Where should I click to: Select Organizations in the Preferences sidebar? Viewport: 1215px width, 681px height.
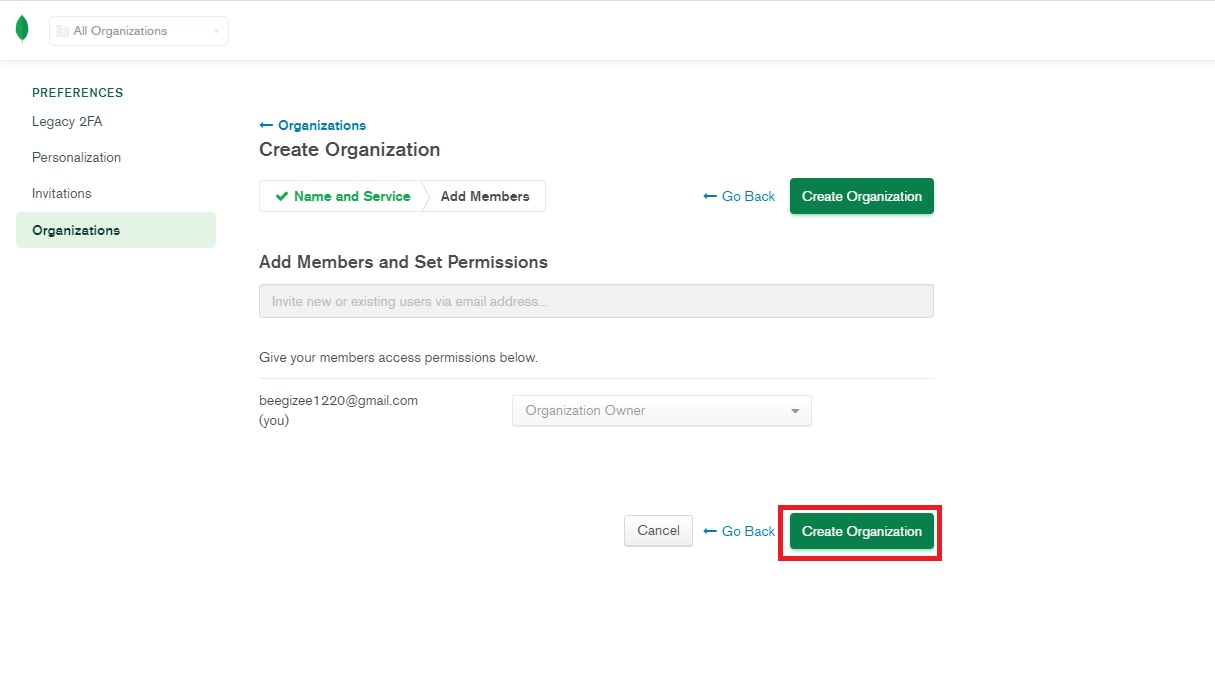(76, 230)
